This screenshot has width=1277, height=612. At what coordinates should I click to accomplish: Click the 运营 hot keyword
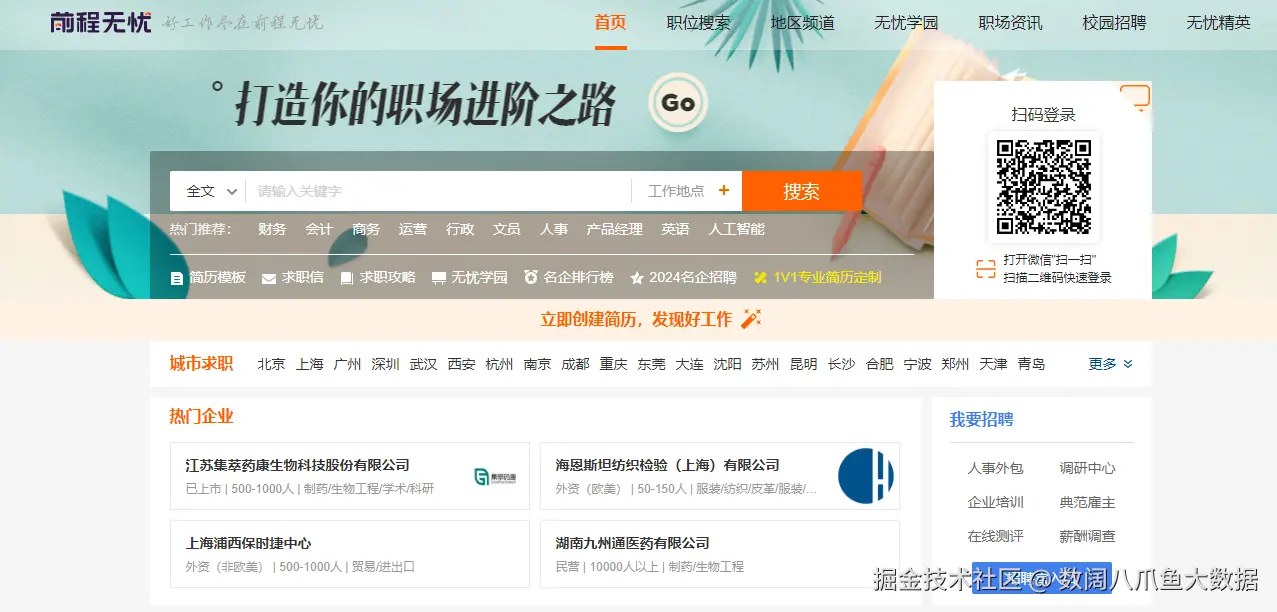(413, 229)
